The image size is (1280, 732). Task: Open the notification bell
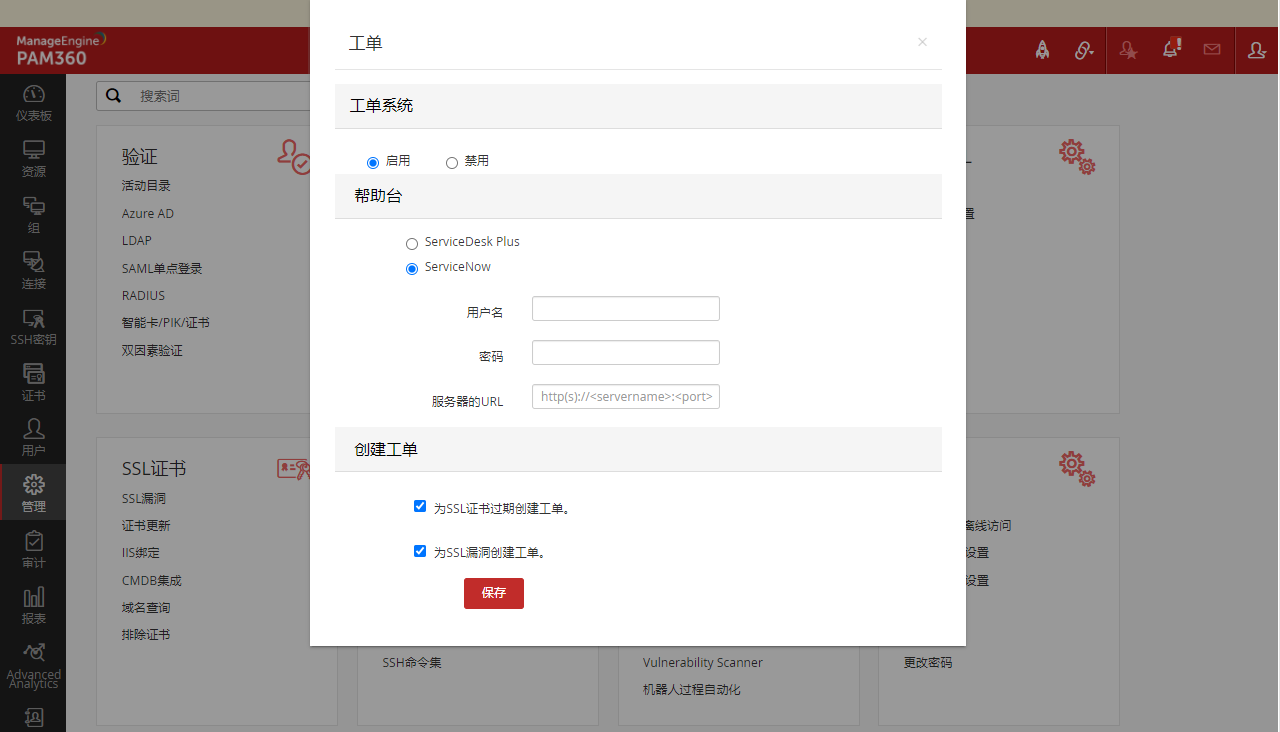click(1170, 49)
